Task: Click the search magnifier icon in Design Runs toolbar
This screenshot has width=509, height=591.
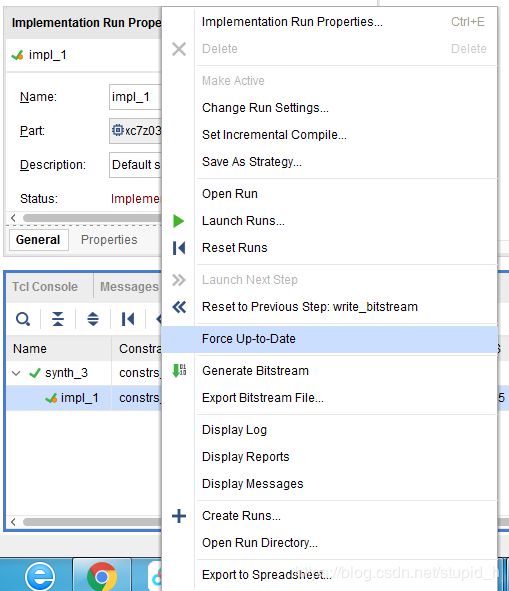Action: tap(23, 319)
